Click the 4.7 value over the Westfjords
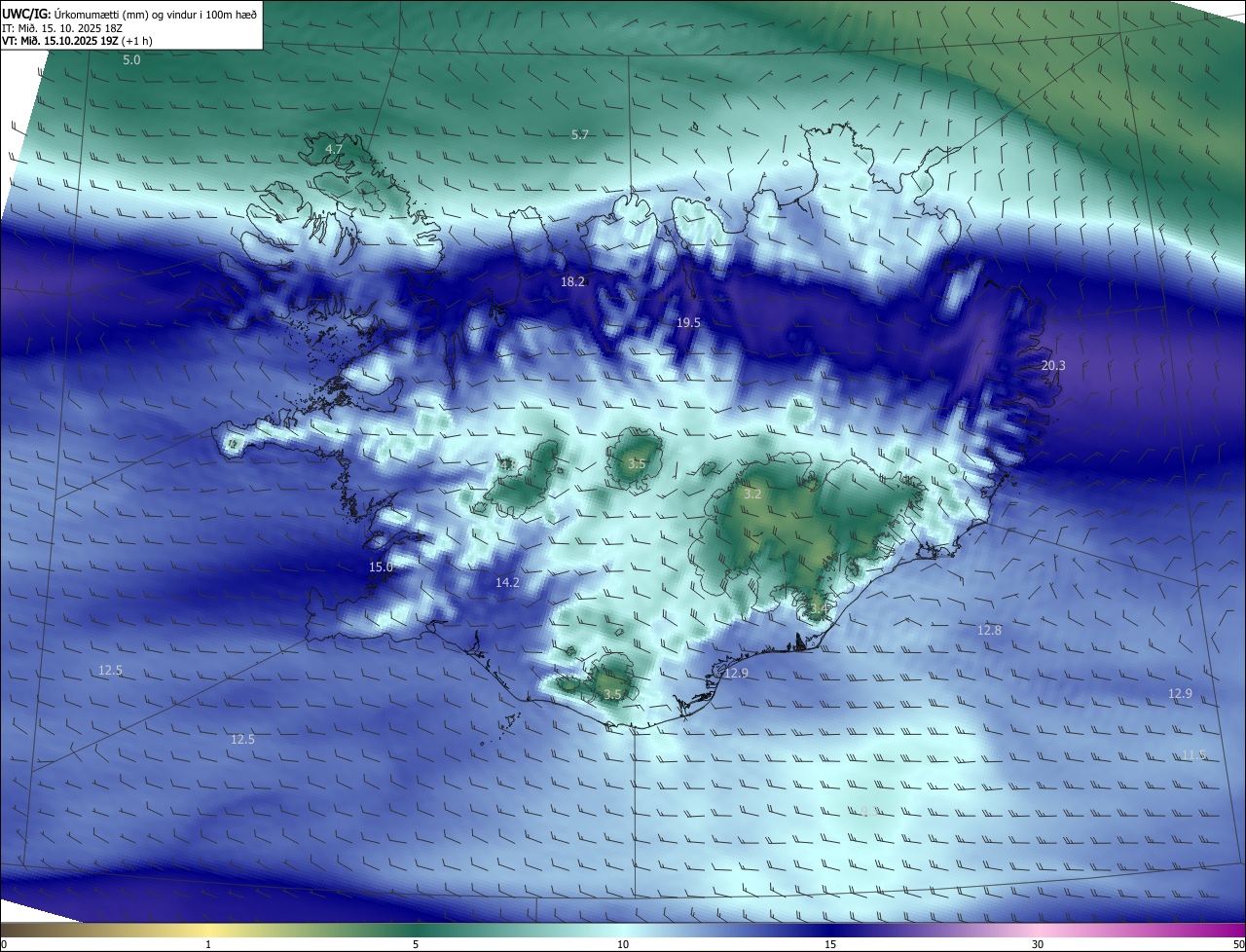The width and height of the screenshot is (1246, 952). pos(334,149)
